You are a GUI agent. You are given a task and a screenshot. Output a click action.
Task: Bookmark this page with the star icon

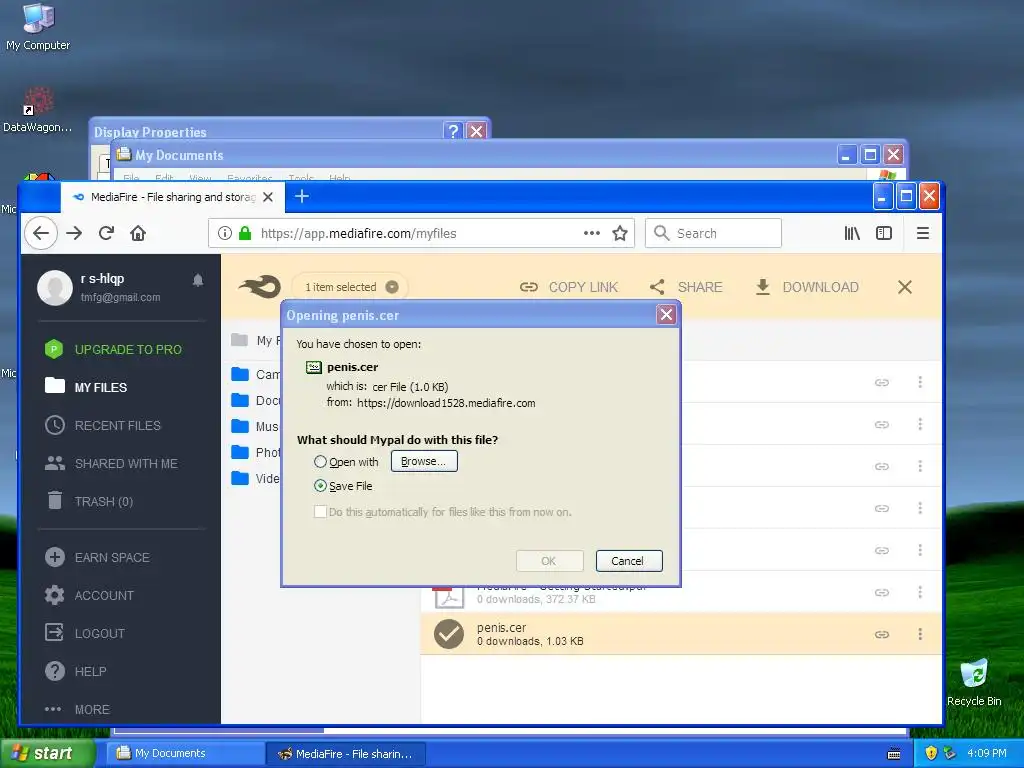click(x=620, y=233)
